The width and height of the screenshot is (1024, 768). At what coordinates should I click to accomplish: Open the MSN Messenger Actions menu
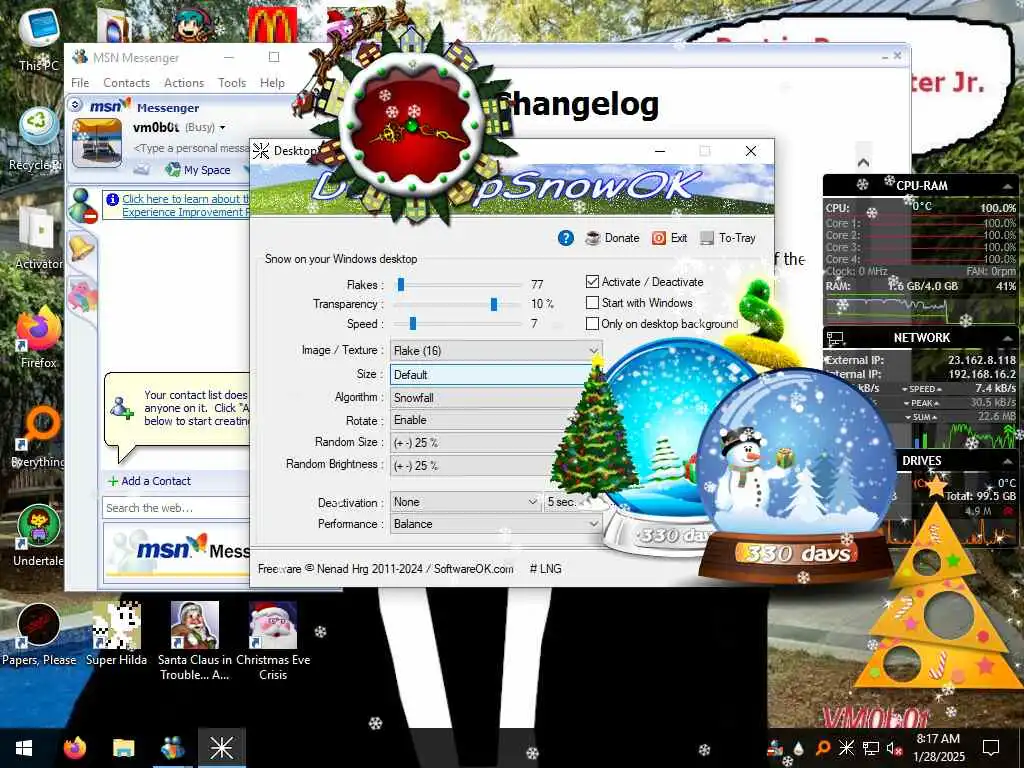tap(184, 83)
